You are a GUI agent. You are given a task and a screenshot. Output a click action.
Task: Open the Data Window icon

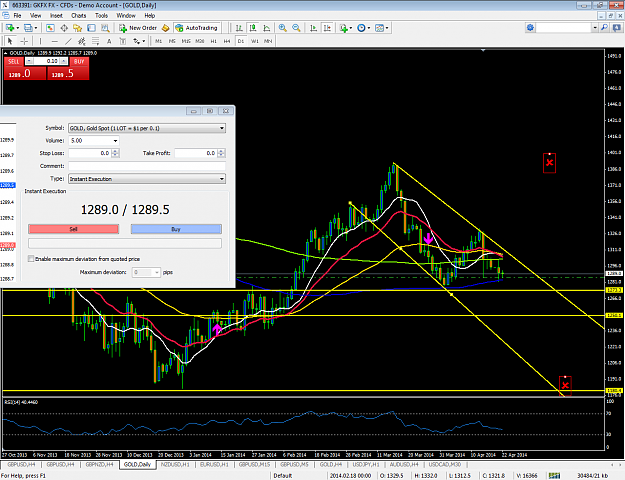click(64, 28)
